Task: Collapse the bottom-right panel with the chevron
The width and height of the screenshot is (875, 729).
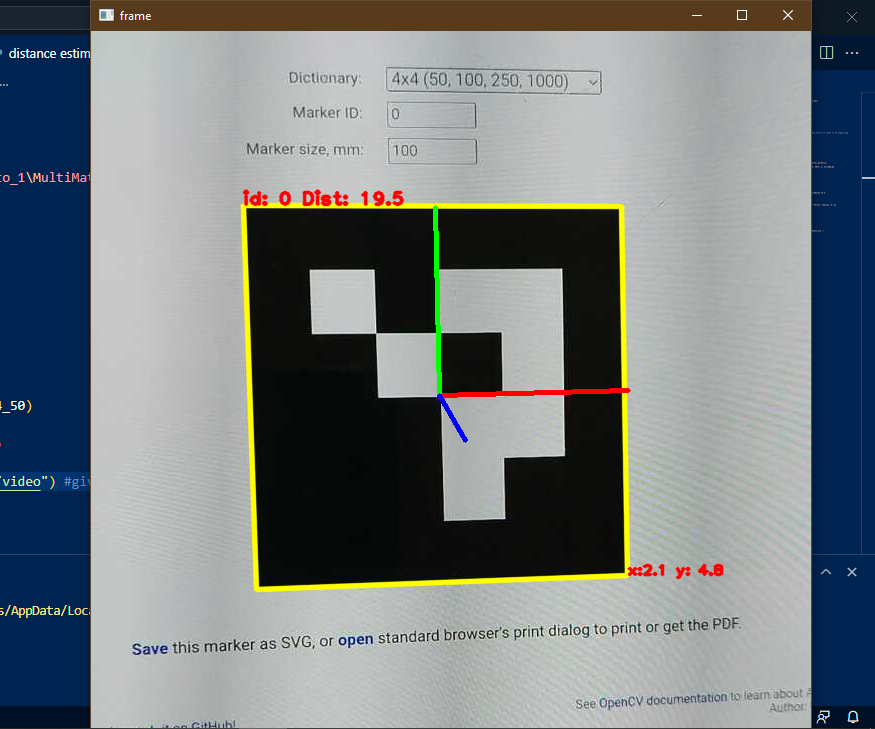Action: pos(825,571)
